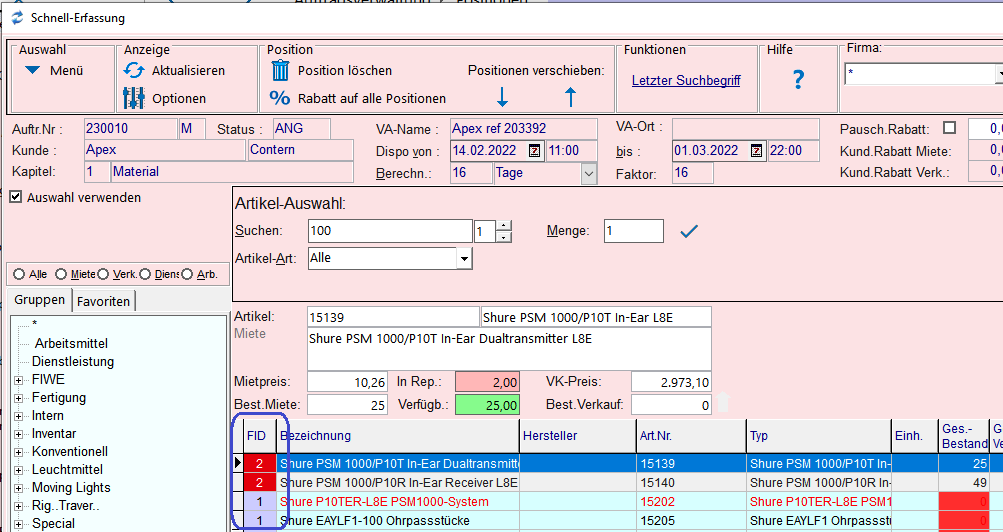Open Hilfe question mark icon
Image resolution: width=1003 pixels, height=532 pixels.
tap(798, 79)
